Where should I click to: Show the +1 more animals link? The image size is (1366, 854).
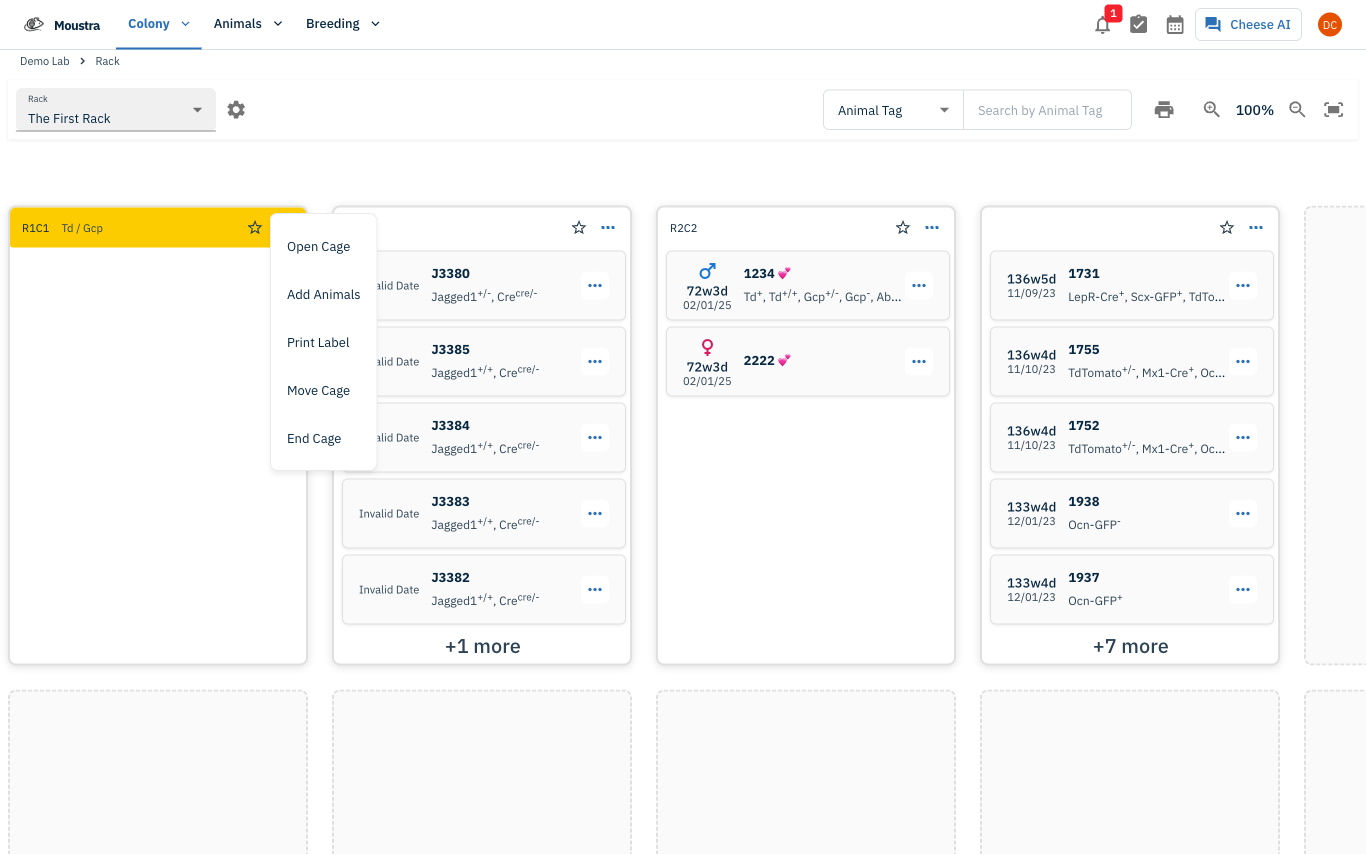483,647
